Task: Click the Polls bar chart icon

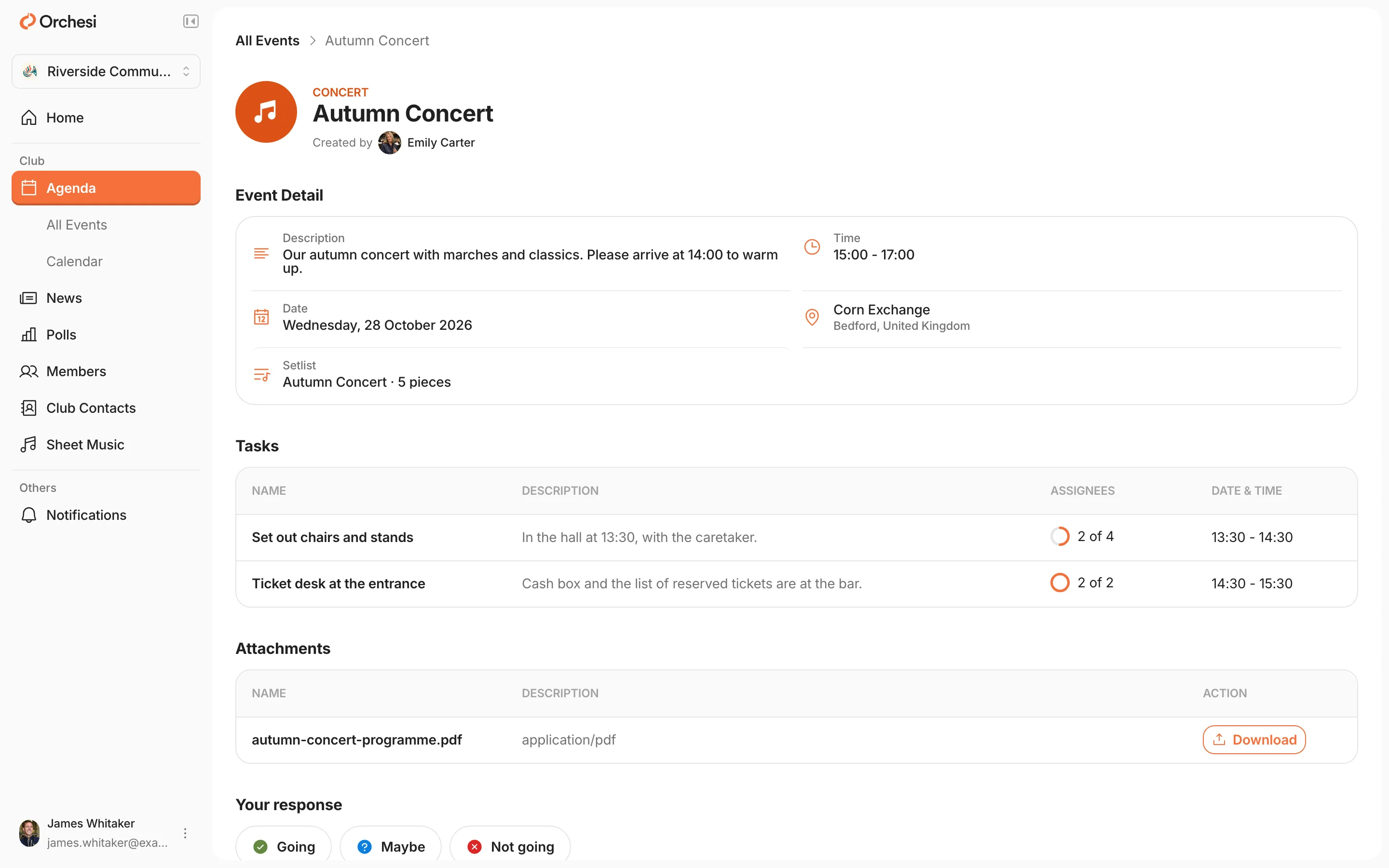Action: click(x=29, y=335)
